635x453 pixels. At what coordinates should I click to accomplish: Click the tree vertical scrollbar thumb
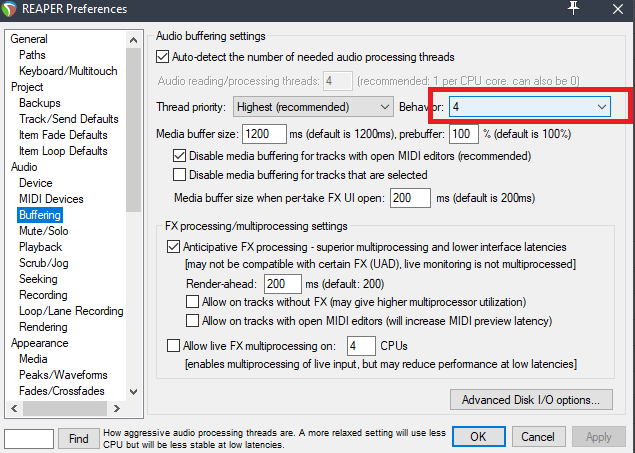[133, 130]
